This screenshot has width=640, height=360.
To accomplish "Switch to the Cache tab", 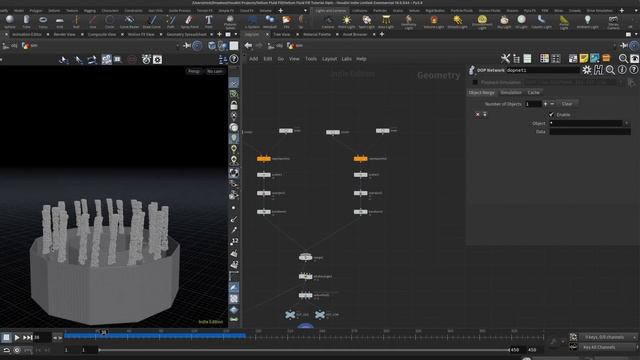I will (533, 93).
